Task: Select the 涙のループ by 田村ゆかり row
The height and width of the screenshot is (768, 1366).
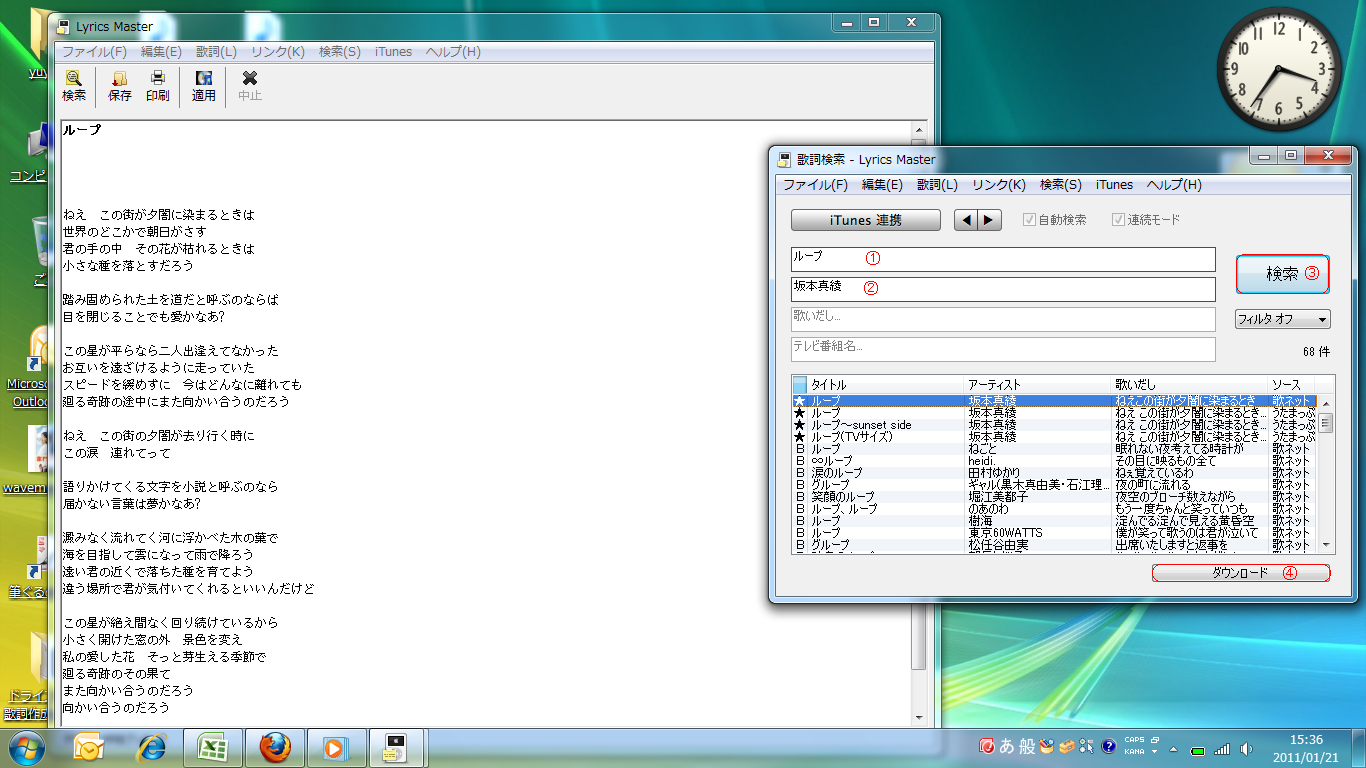Action: pos(1054,473)
